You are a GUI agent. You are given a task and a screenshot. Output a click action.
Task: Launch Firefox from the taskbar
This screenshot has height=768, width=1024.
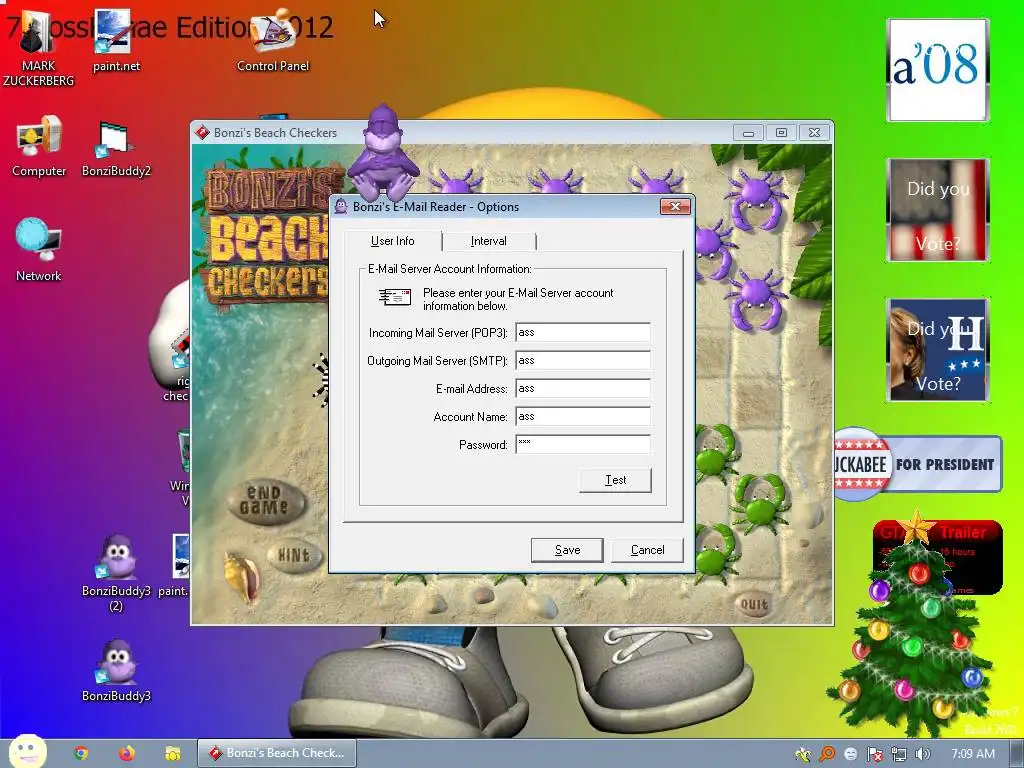pos(127,753)
